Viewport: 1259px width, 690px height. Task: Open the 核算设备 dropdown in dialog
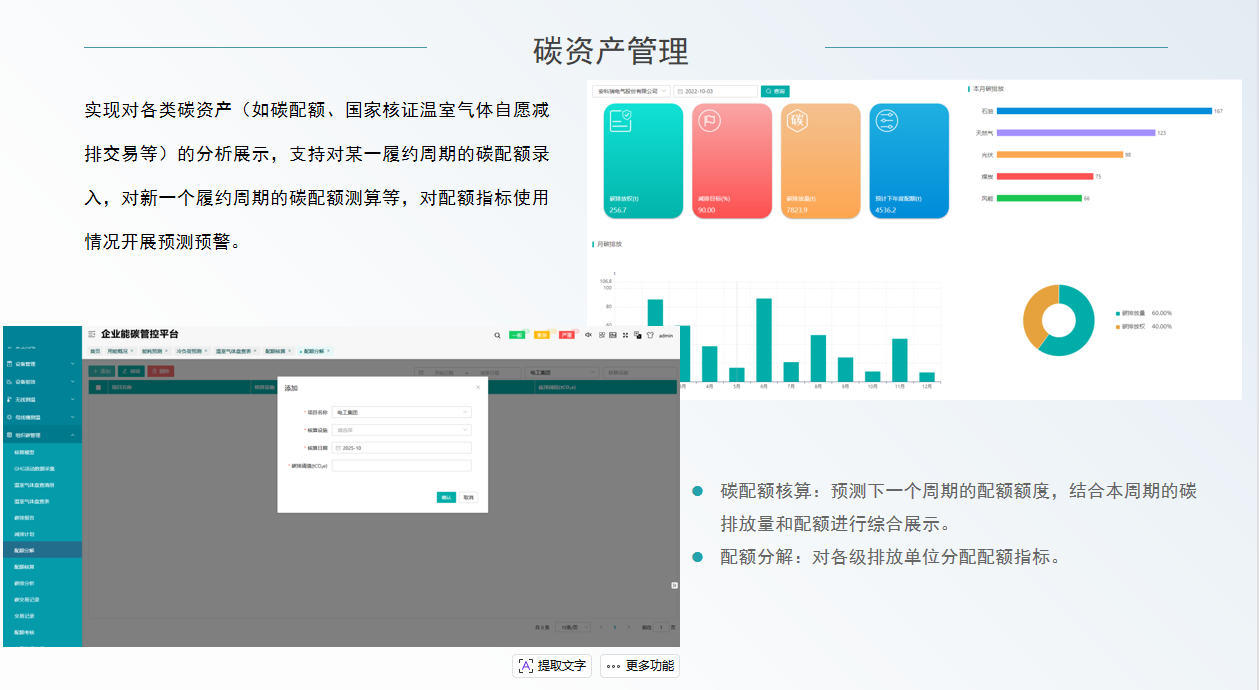(401, 430)
